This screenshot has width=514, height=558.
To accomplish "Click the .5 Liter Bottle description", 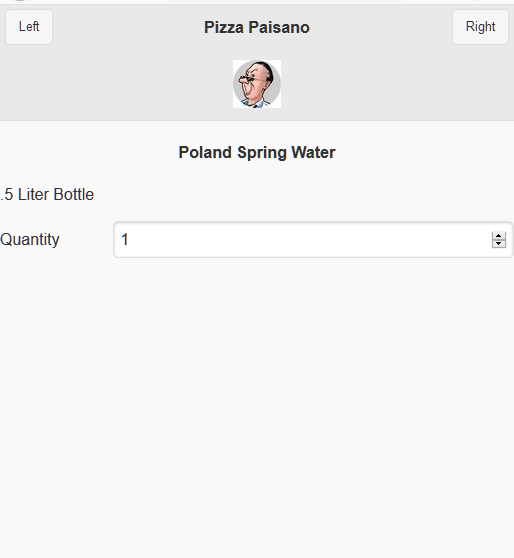I will point(47,194).
